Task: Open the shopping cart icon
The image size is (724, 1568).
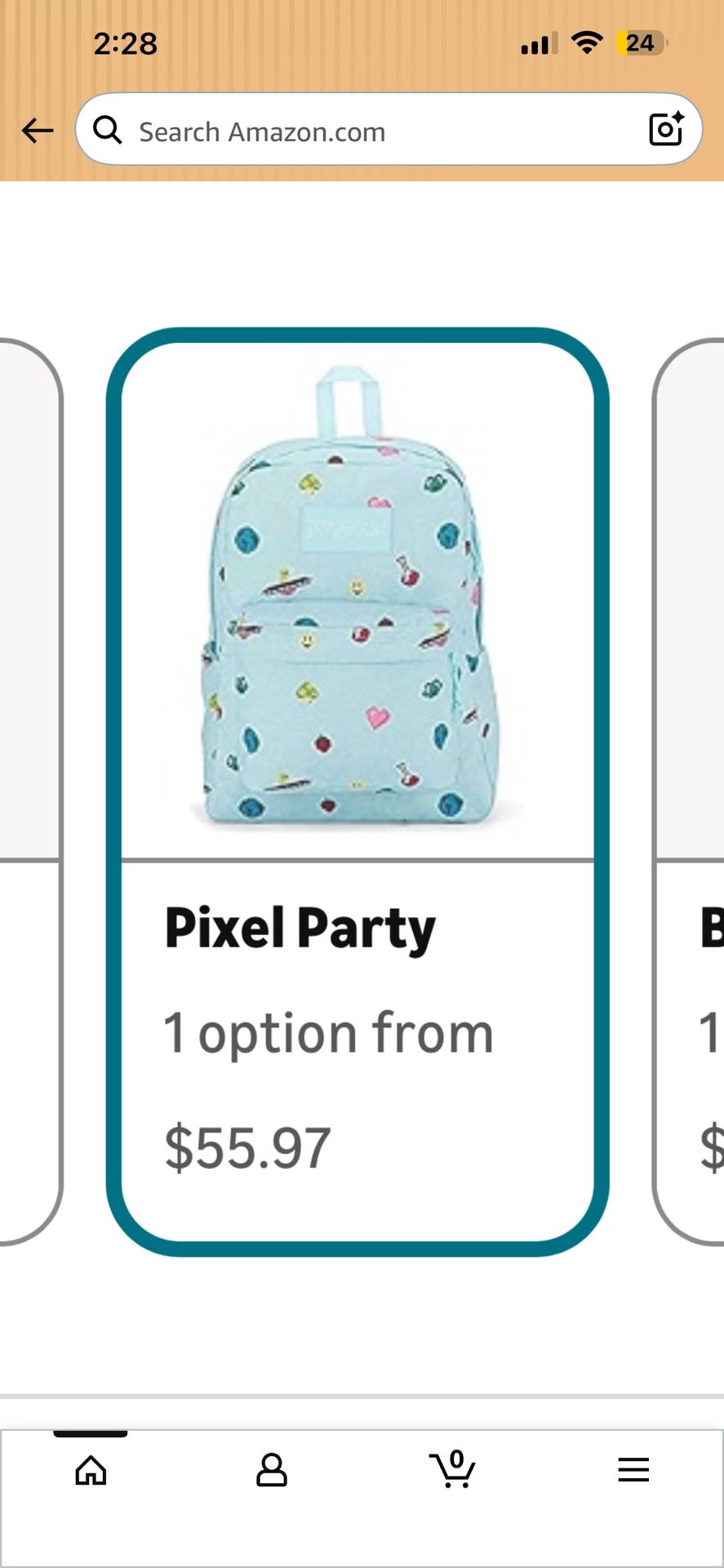Action: pyautogui.click(x=452, y=1469)
